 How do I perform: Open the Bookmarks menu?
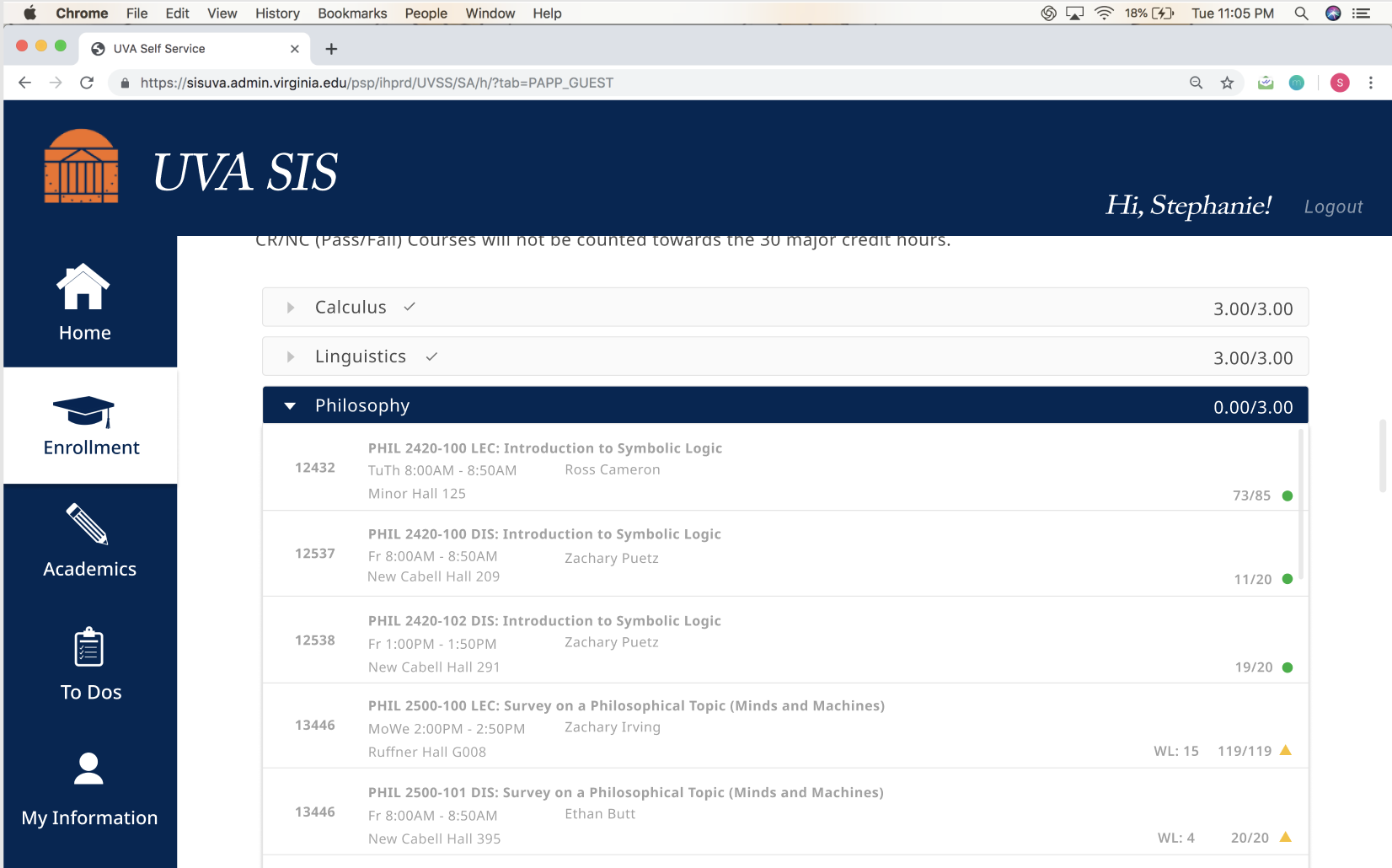tap(352, 13)
